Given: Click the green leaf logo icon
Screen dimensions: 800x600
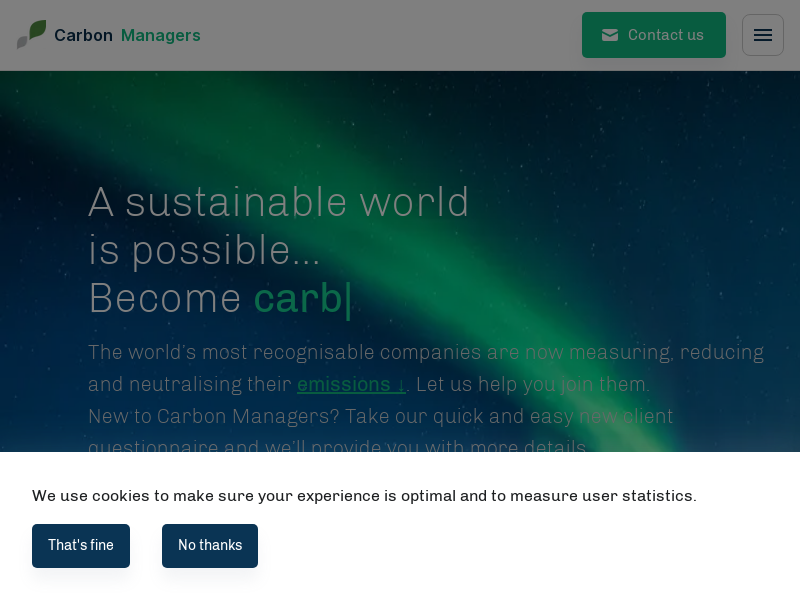Looking at the screenshot, I should [31, 35].
